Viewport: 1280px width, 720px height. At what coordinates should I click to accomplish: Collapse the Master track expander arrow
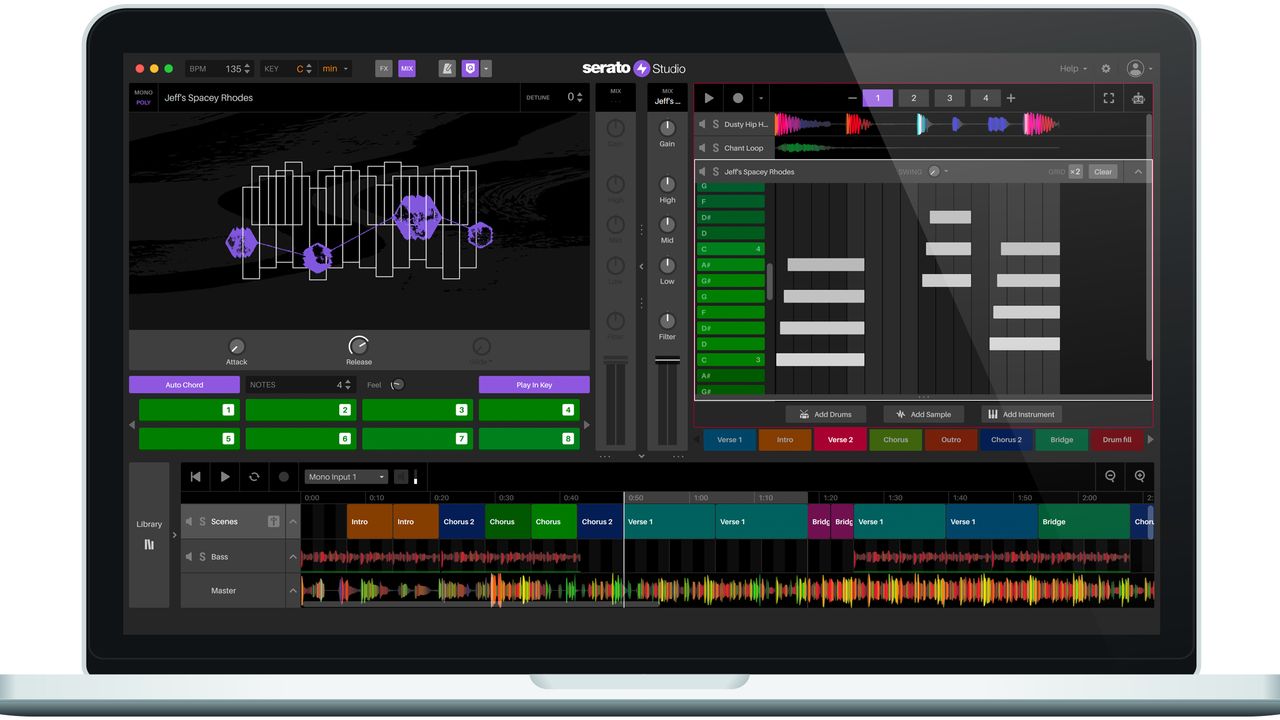(293, 591)
